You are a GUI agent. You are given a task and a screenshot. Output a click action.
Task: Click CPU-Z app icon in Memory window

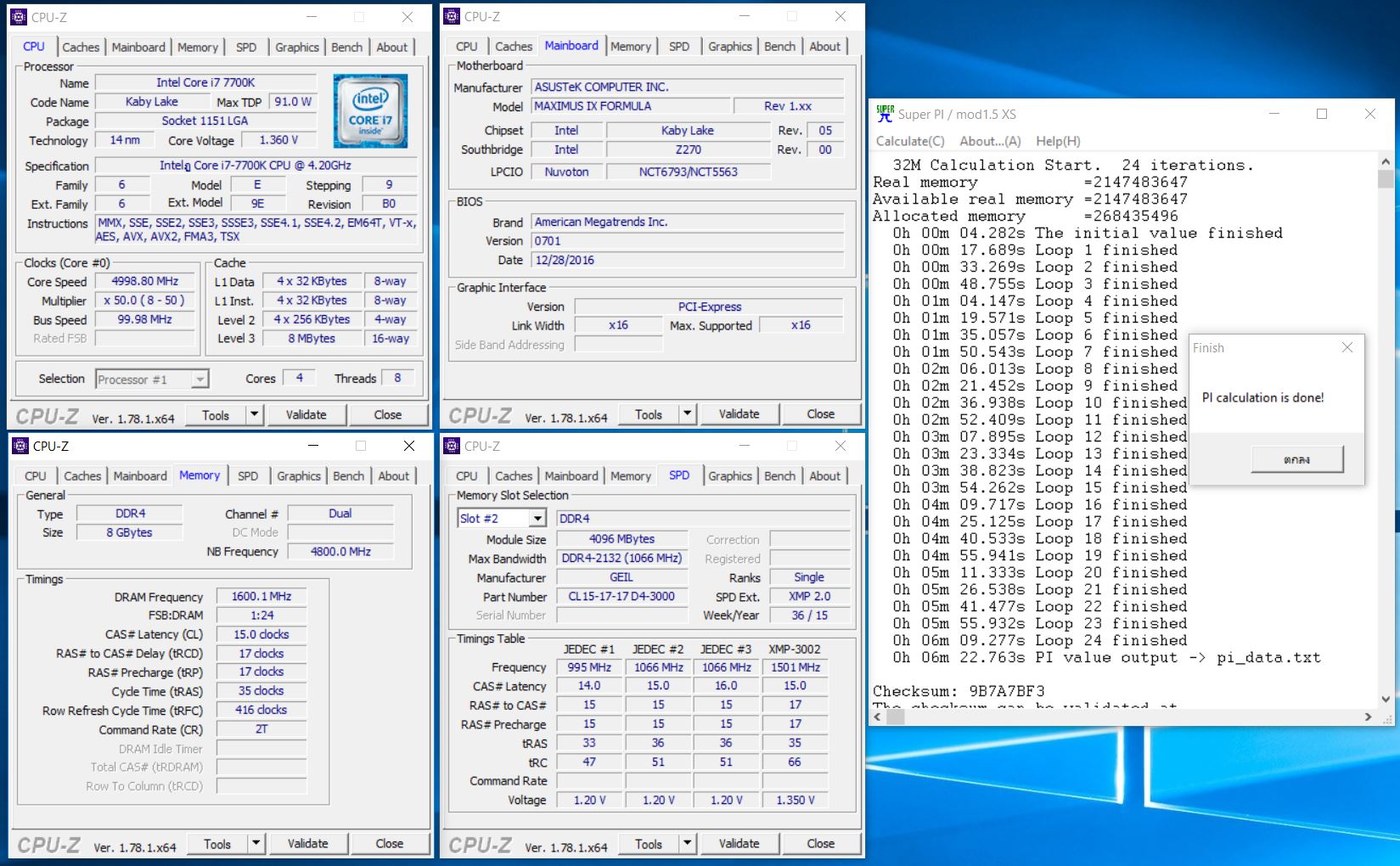coord(19,446)
